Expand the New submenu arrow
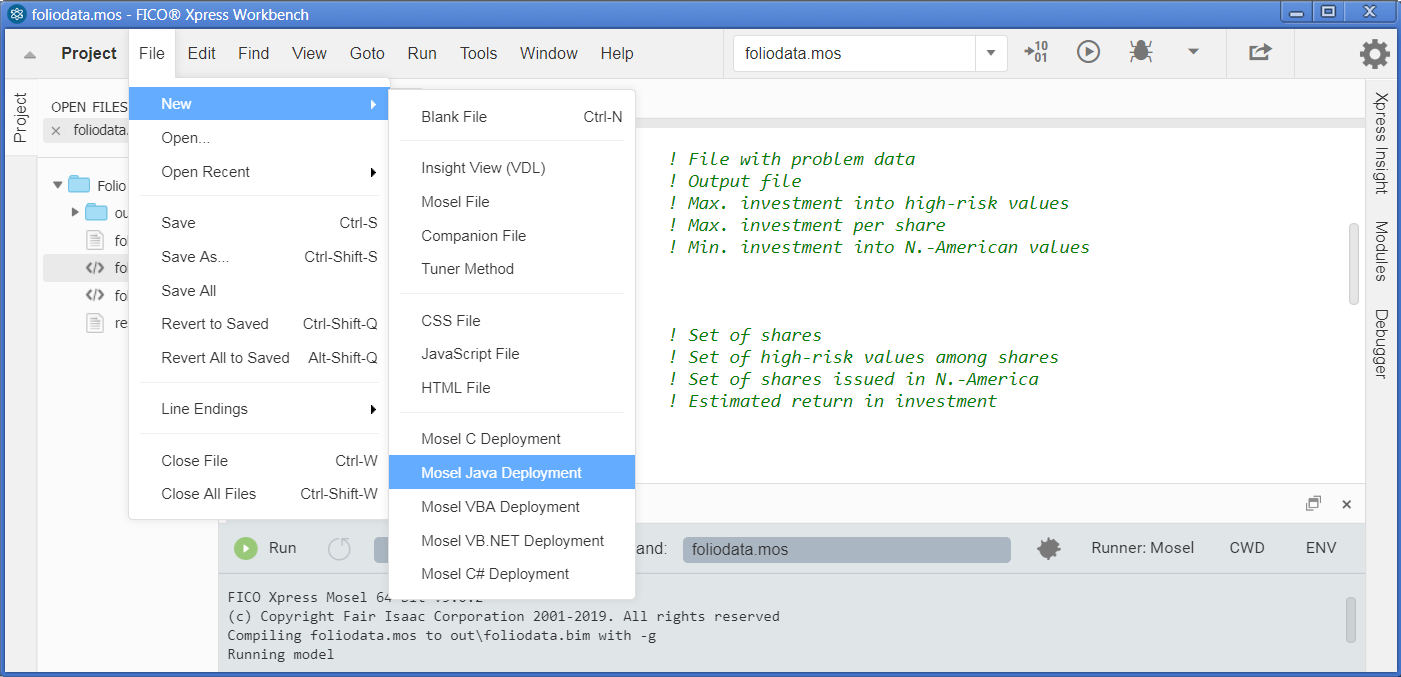The height and width of the screenshot is (677, 1401). tap(373, 104)
